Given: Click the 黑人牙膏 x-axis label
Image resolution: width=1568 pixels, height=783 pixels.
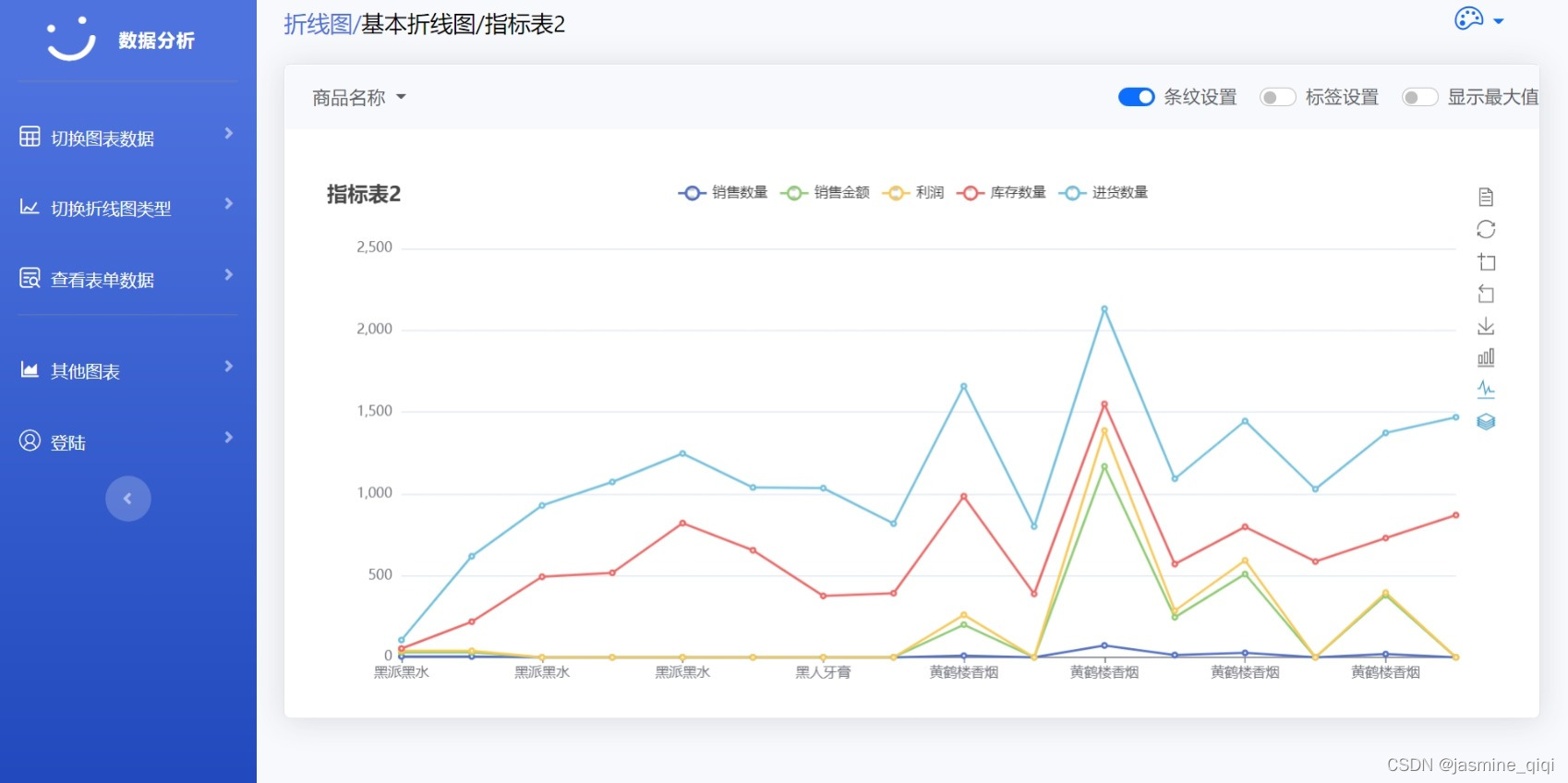Looking at the screenshot, I should (823, 672).
